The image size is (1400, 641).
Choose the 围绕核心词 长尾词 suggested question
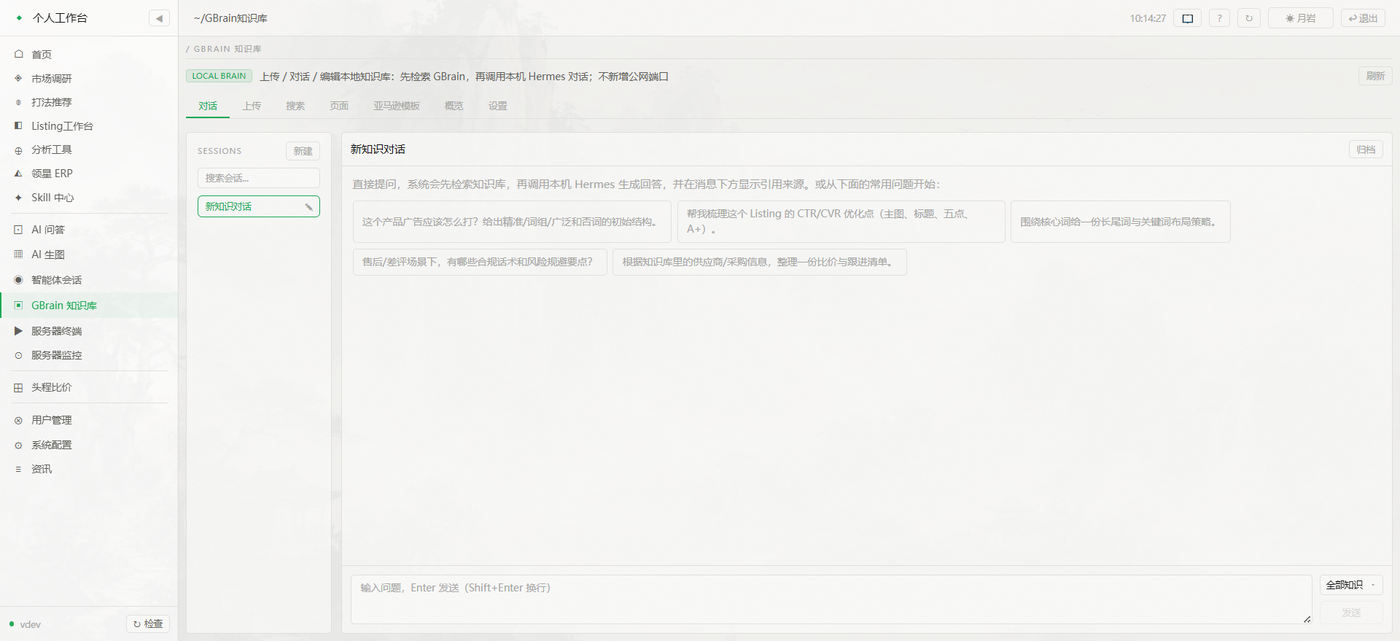1120,222
